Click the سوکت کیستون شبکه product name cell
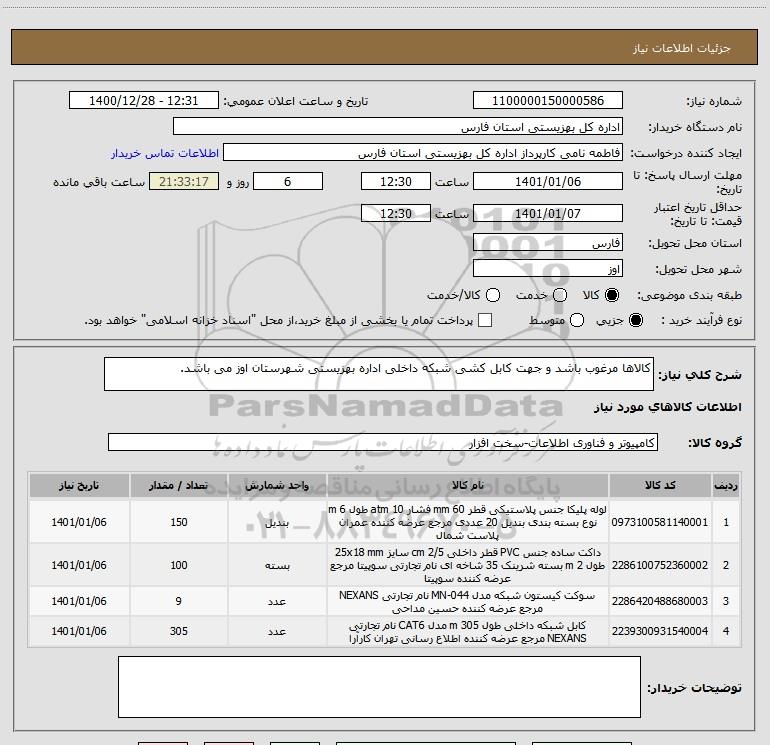 point(468,602)
